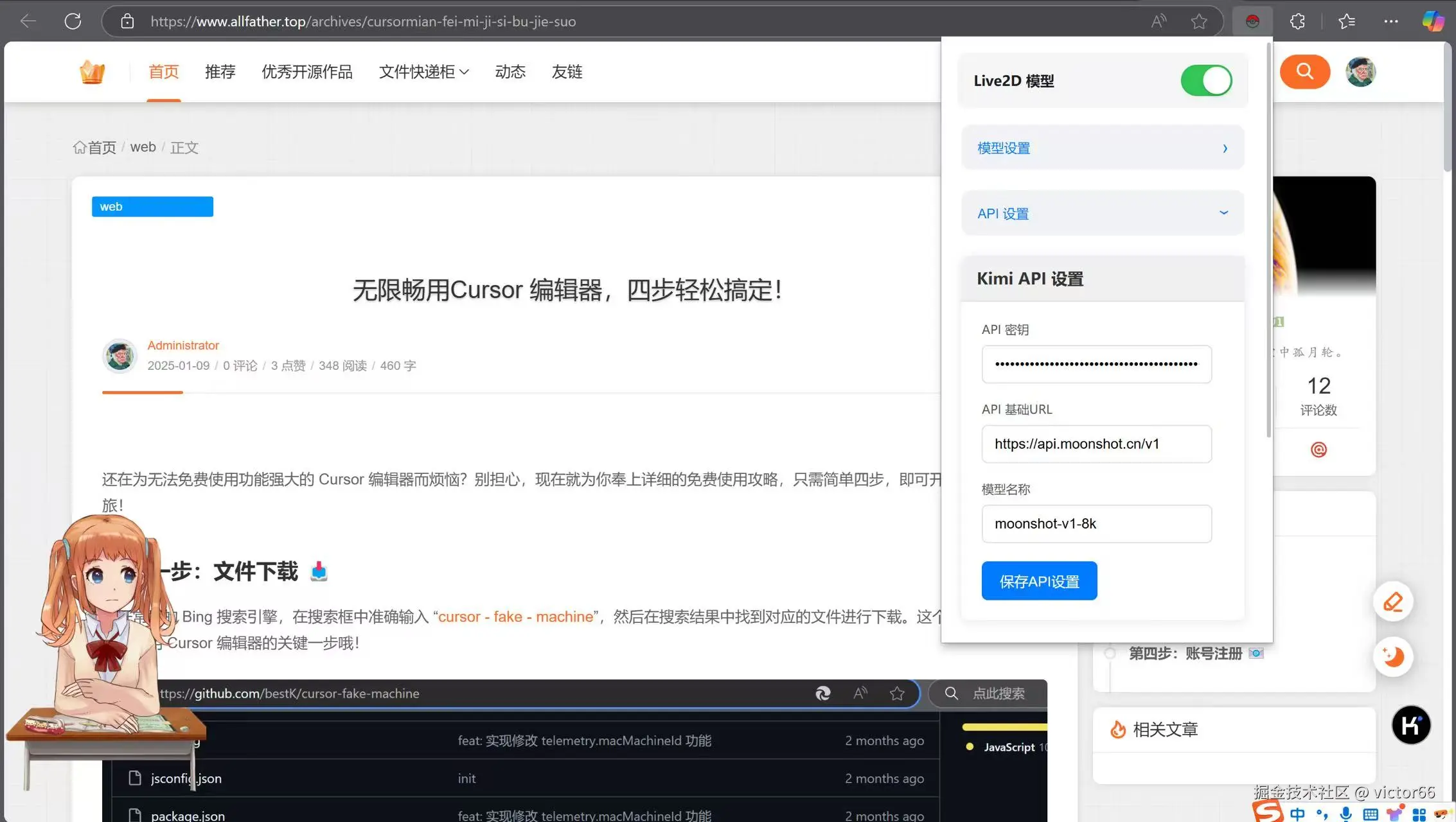The width and height of the screenshot is (1456, 822).
Task: Open site search via the orange magnifier icon
Action: [1304, 72]
